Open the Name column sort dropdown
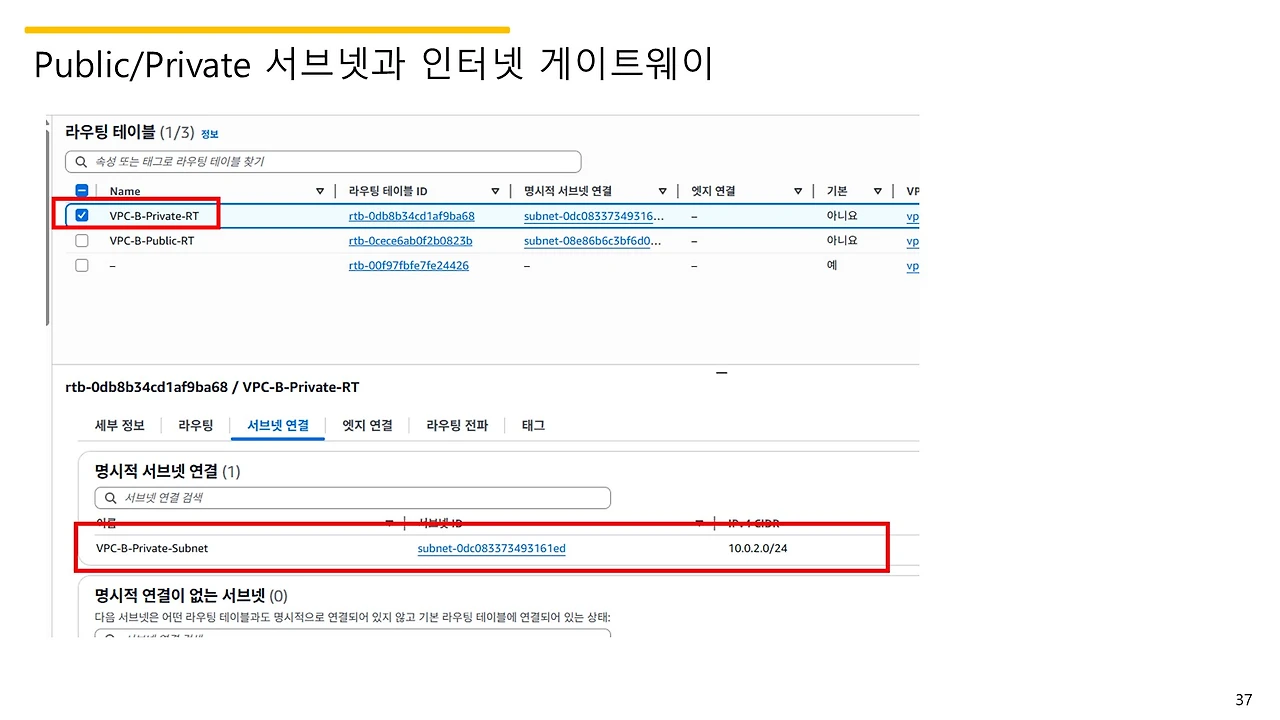The height and width of the screenshot is (720, 1280). tap(319, 190)
